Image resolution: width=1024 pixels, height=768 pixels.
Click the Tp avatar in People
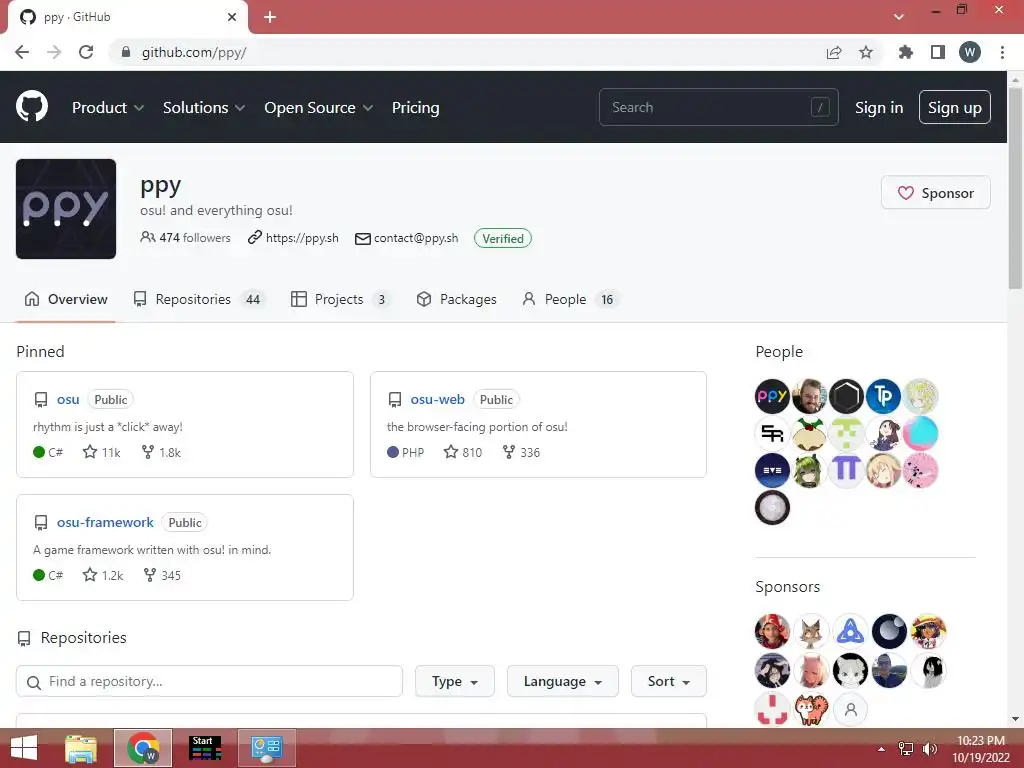[x=884, y=396]
